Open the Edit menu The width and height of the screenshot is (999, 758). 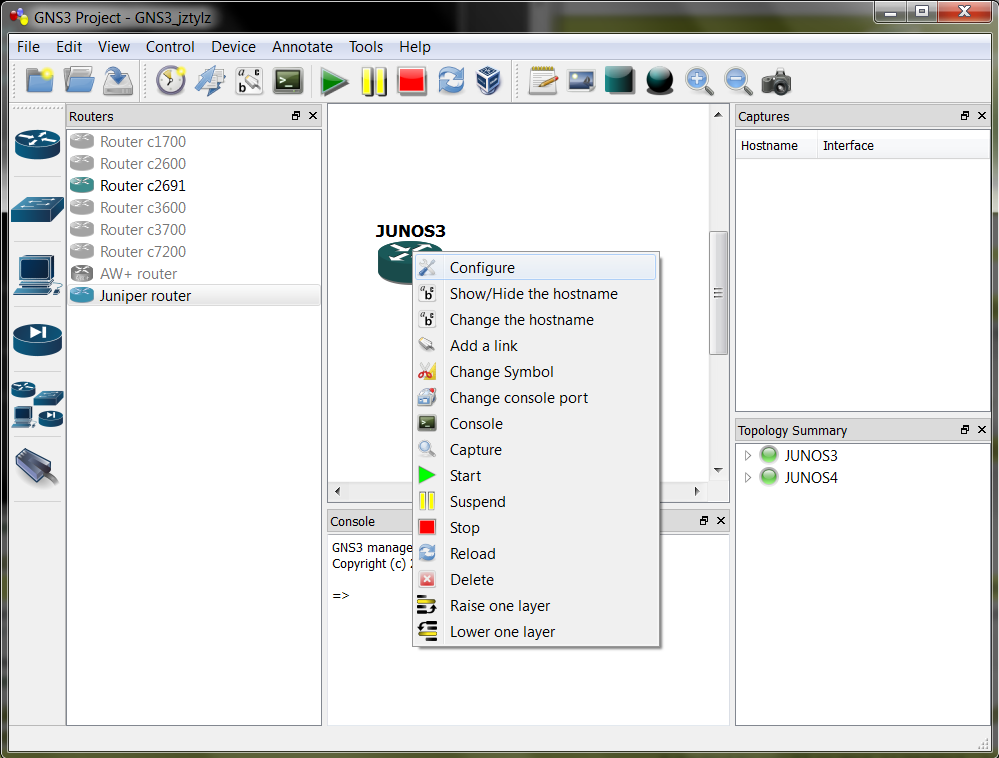pos(69,47)
